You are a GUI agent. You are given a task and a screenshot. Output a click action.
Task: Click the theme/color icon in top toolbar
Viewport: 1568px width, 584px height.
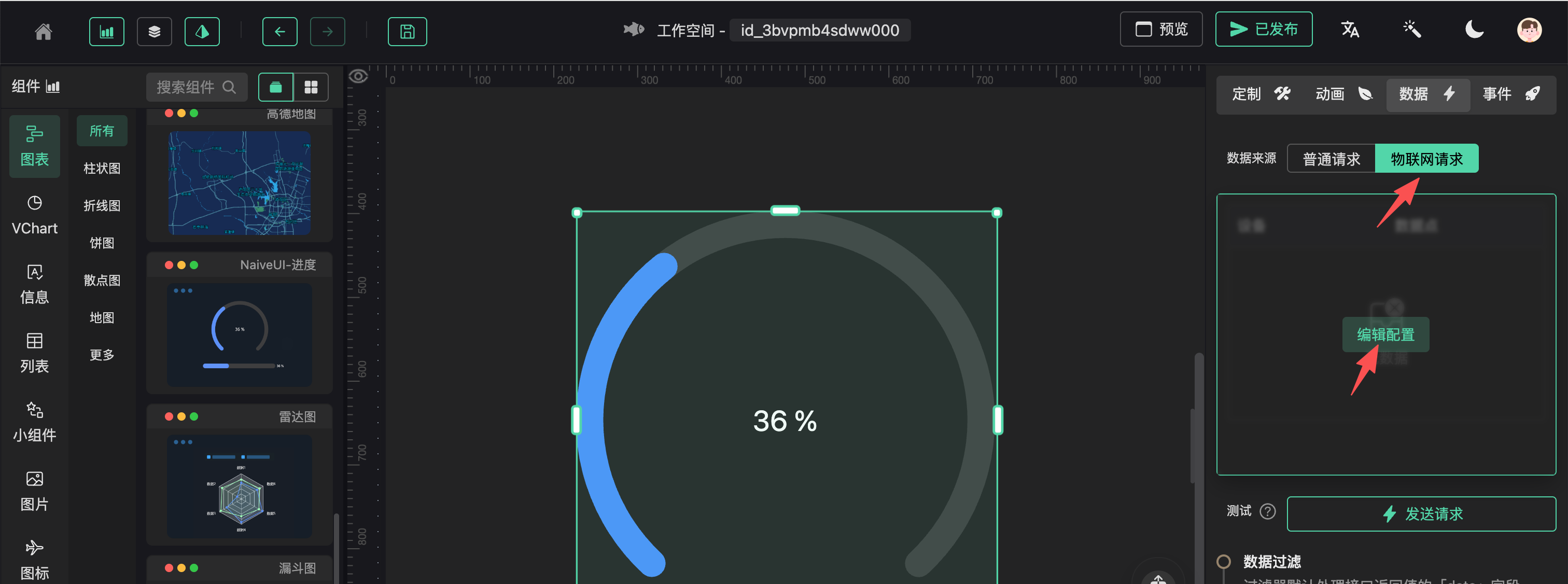tap(202, 31)
